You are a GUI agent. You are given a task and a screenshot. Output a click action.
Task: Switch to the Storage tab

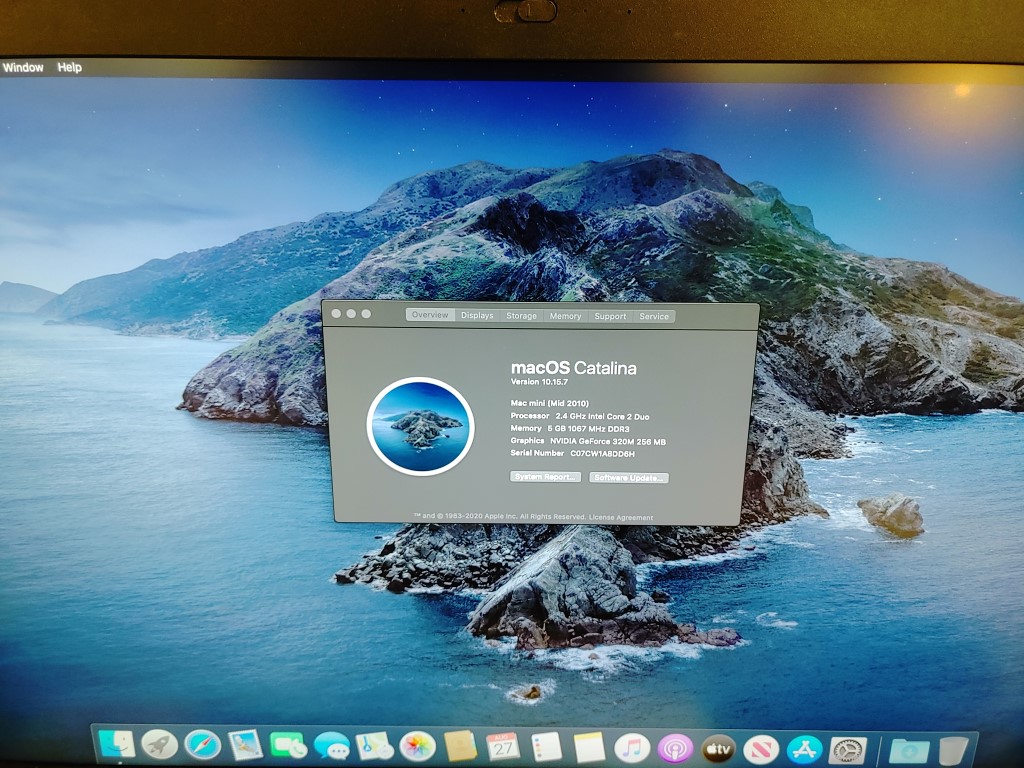521,316
